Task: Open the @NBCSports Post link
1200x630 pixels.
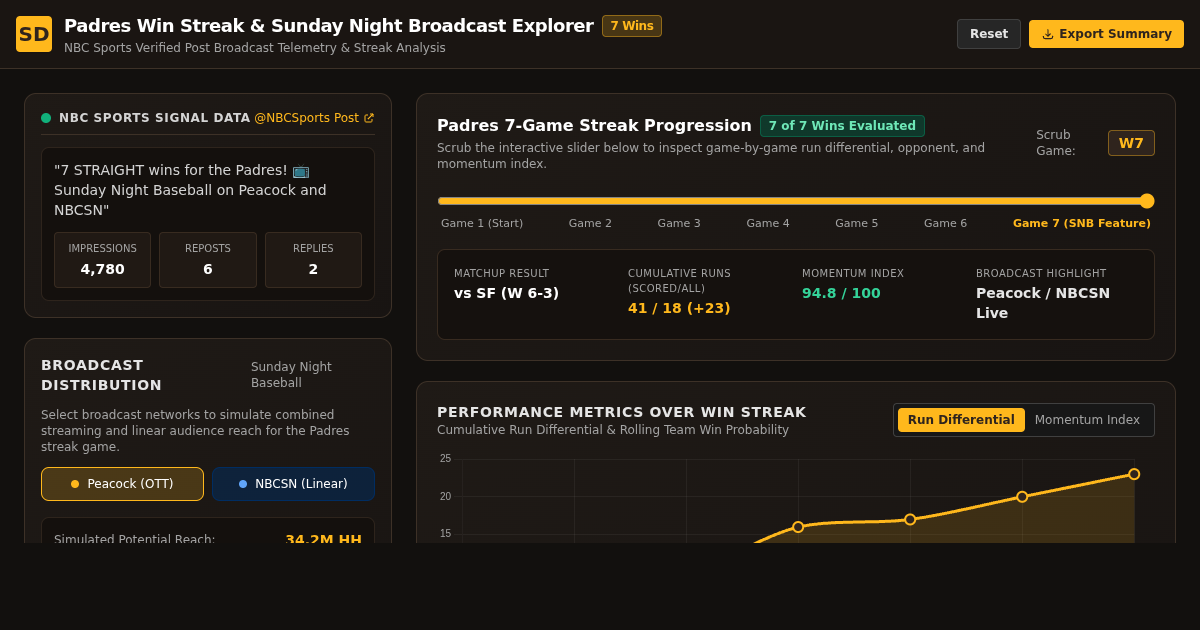Action: [314, 118]
